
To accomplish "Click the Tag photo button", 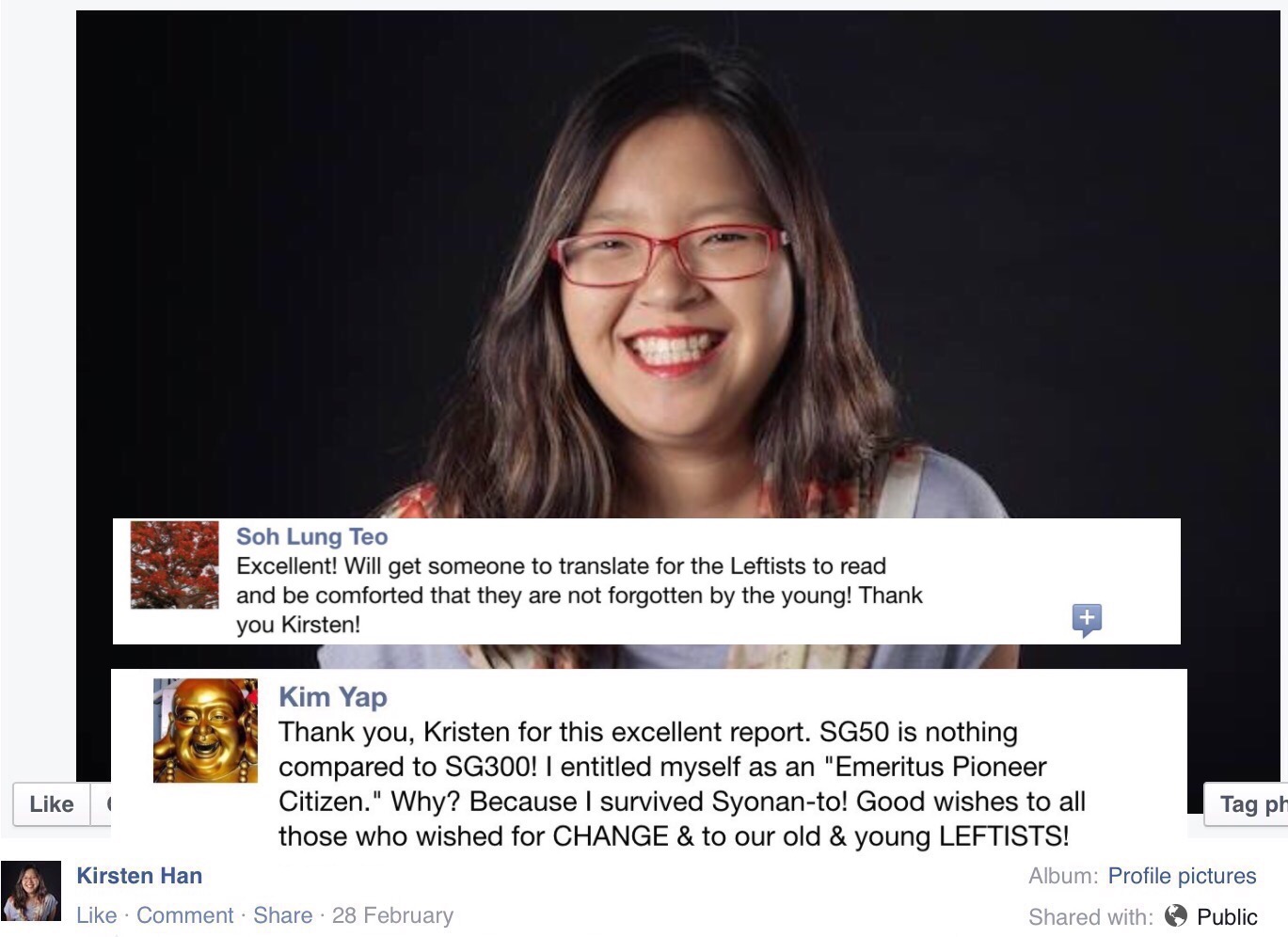I will [1246, 804].
